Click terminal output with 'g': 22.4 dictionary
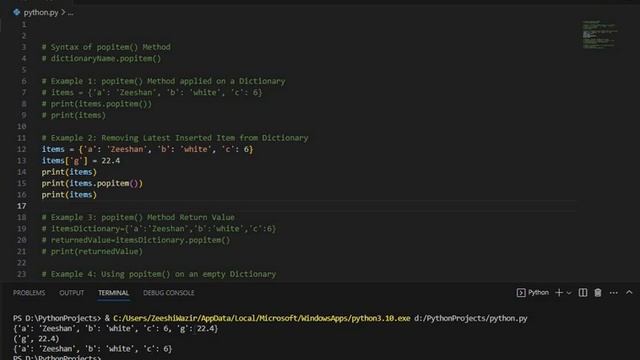The image size is (640, 360). [x=116, y=329]
